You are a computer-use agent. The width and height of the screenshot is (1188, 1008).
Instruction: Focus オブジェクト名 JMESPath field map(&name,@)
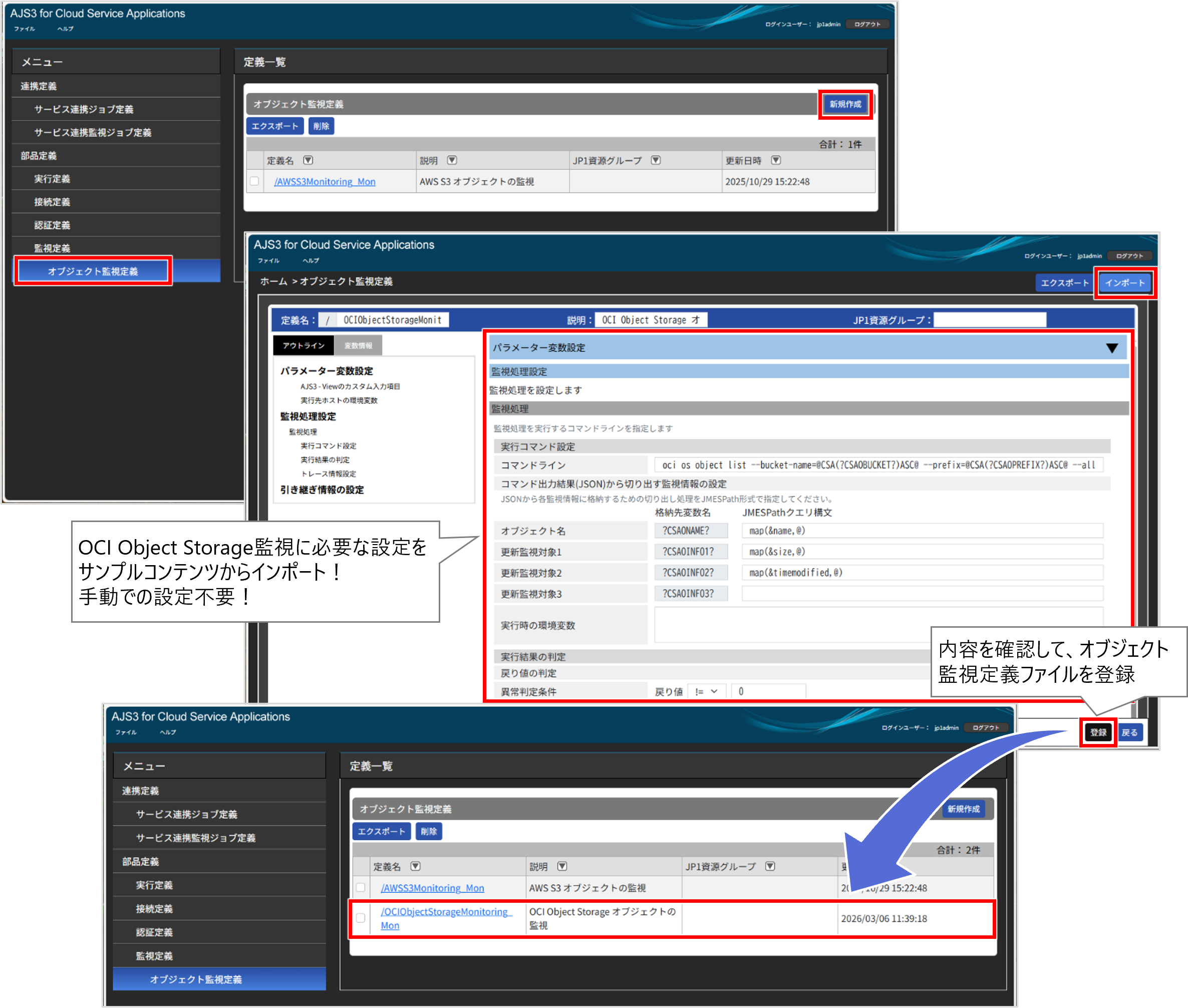pos(923,531)
